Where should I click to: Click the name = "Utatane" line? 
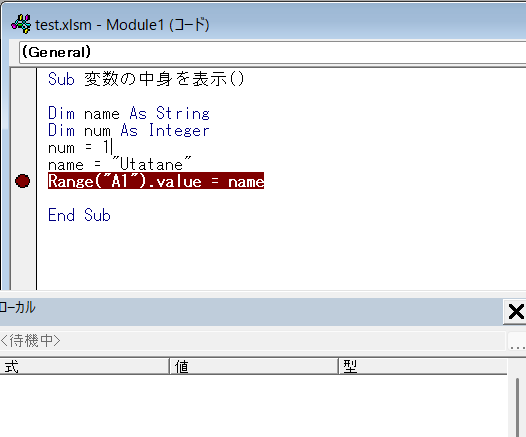[x=119, y=164]
